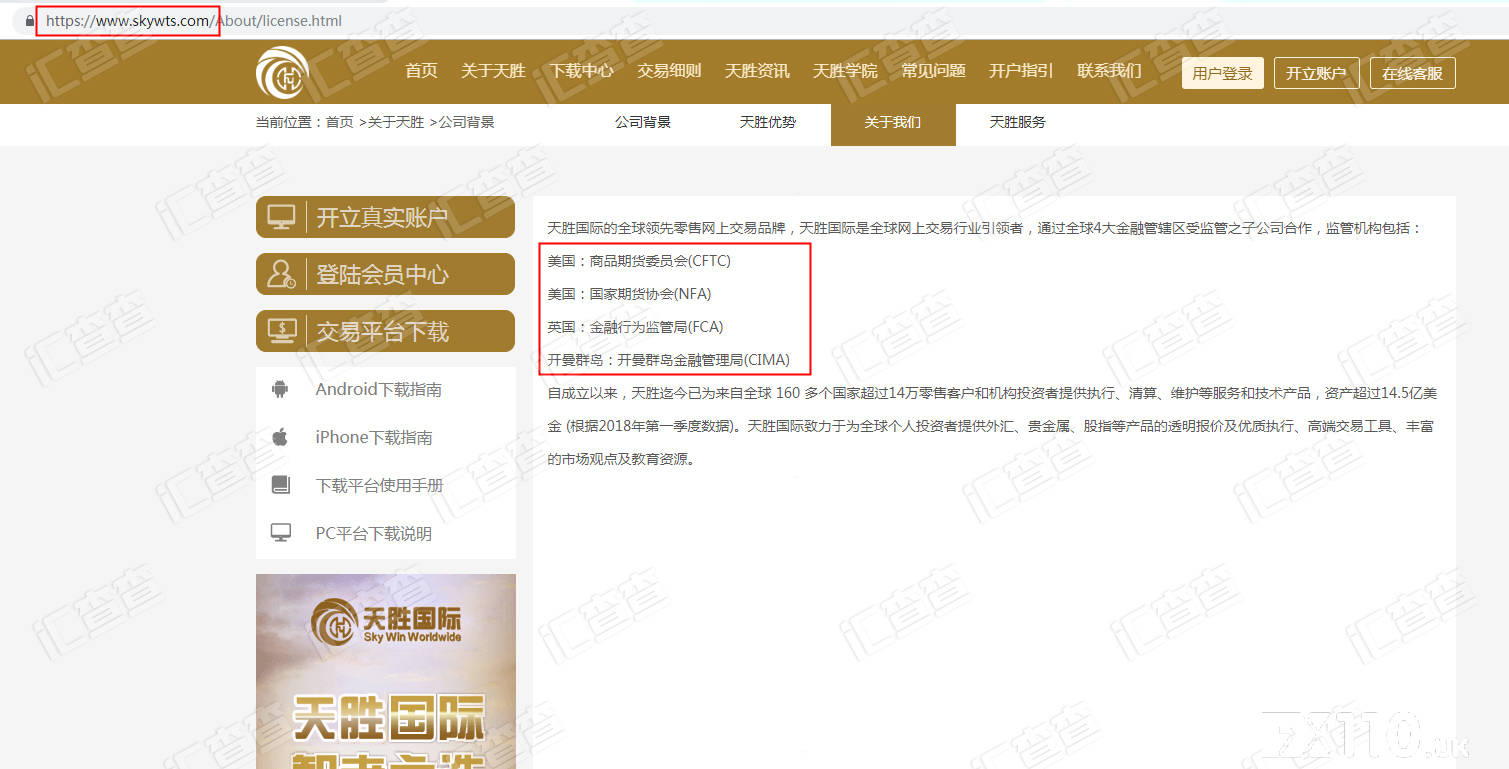Switch to the 天胜服务 tab
The width and height of the screenshot is (1509, 769).
[x=1018, y=123]
